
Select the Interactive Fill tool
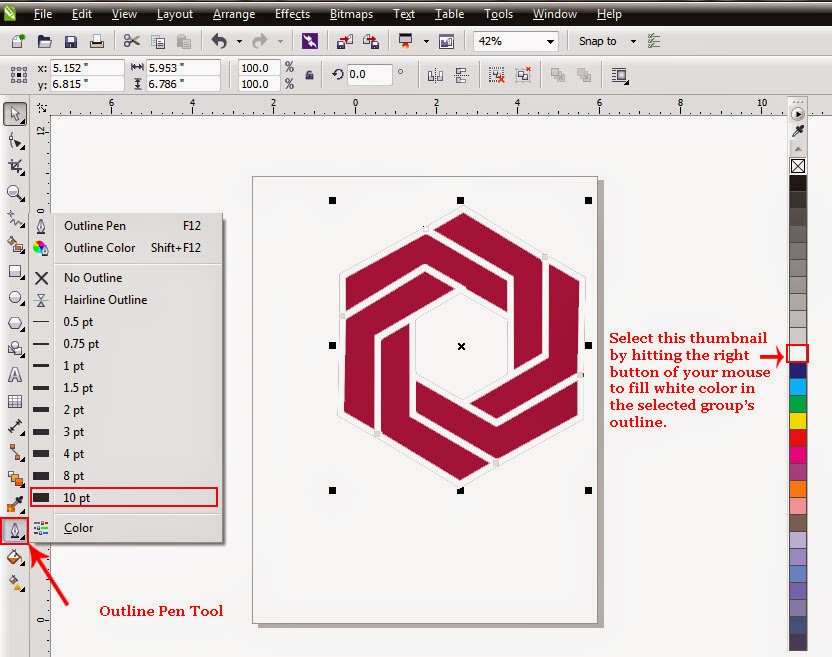point(13,580)
